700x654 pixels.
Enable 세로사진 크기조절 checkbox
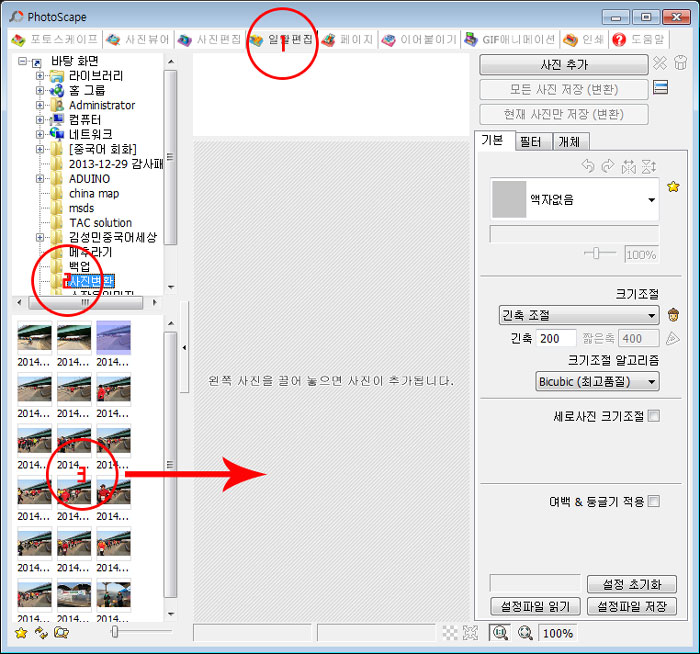(x=654, y=416)
